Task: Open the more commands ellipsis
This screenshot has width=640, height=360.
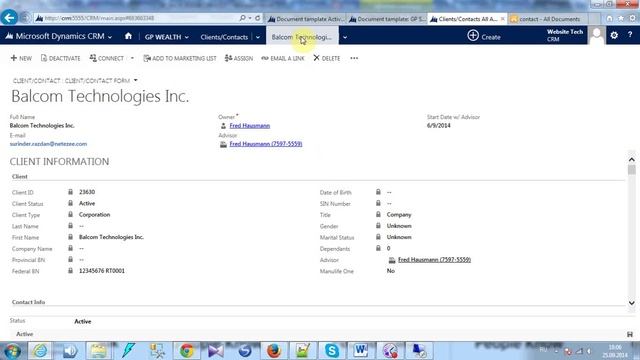Action: [354, 58]
